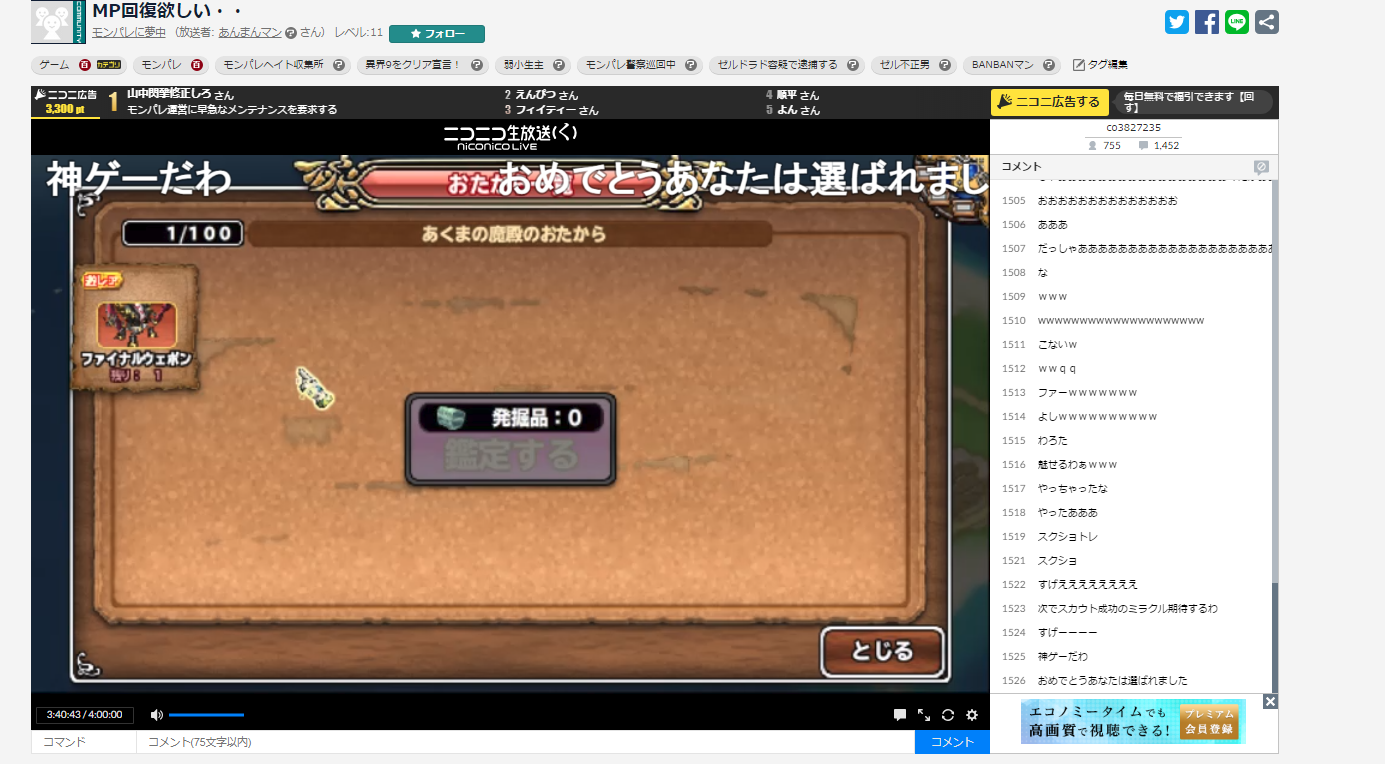Open the generic share icon
This screenshot has width=1385, height=764.
pos(1267,22)
